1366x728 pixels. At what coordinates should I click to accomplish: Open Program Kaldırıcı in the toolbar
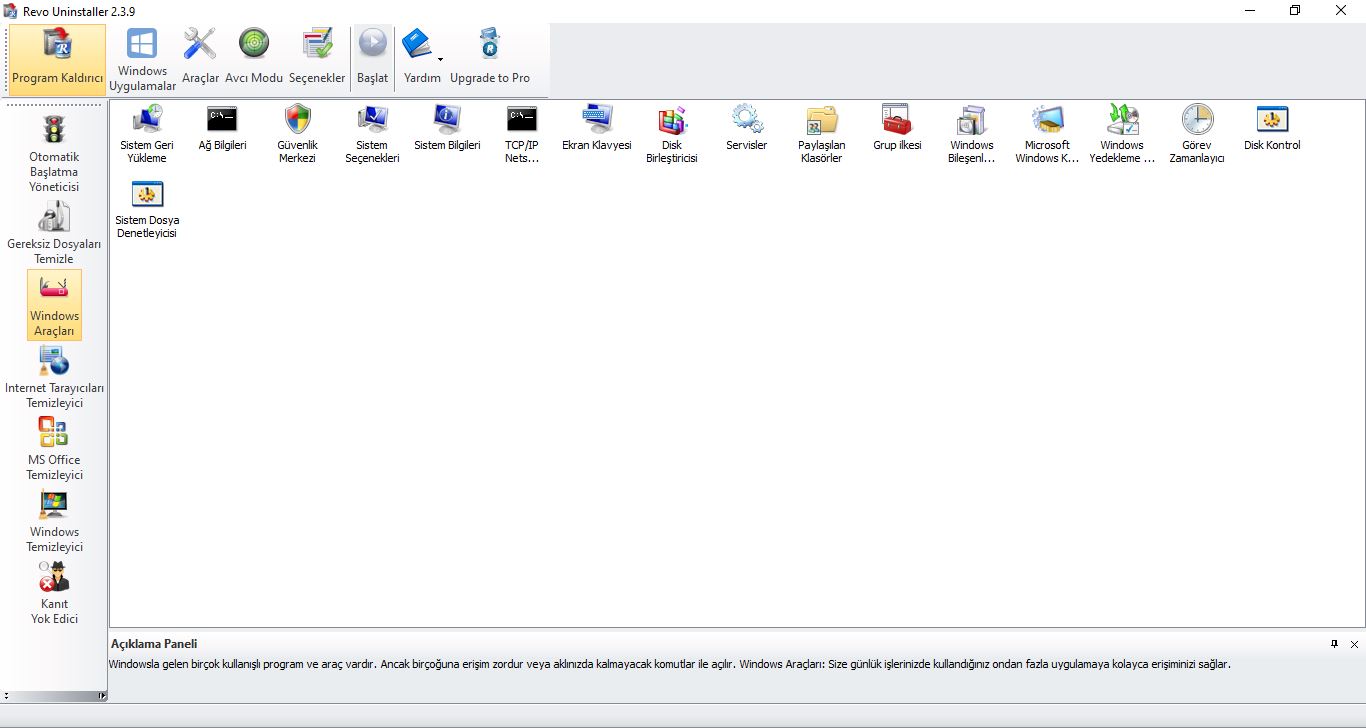click(x=57, y=60)
